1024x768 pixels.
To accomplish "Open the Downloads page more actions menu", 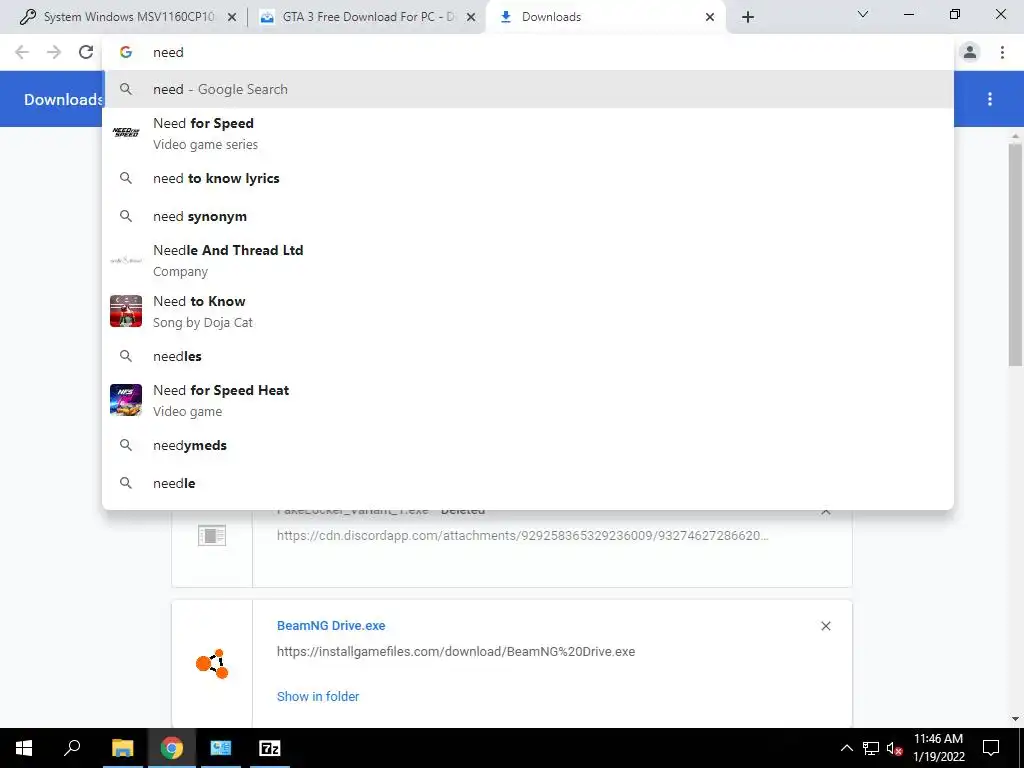I will (990, 99).
